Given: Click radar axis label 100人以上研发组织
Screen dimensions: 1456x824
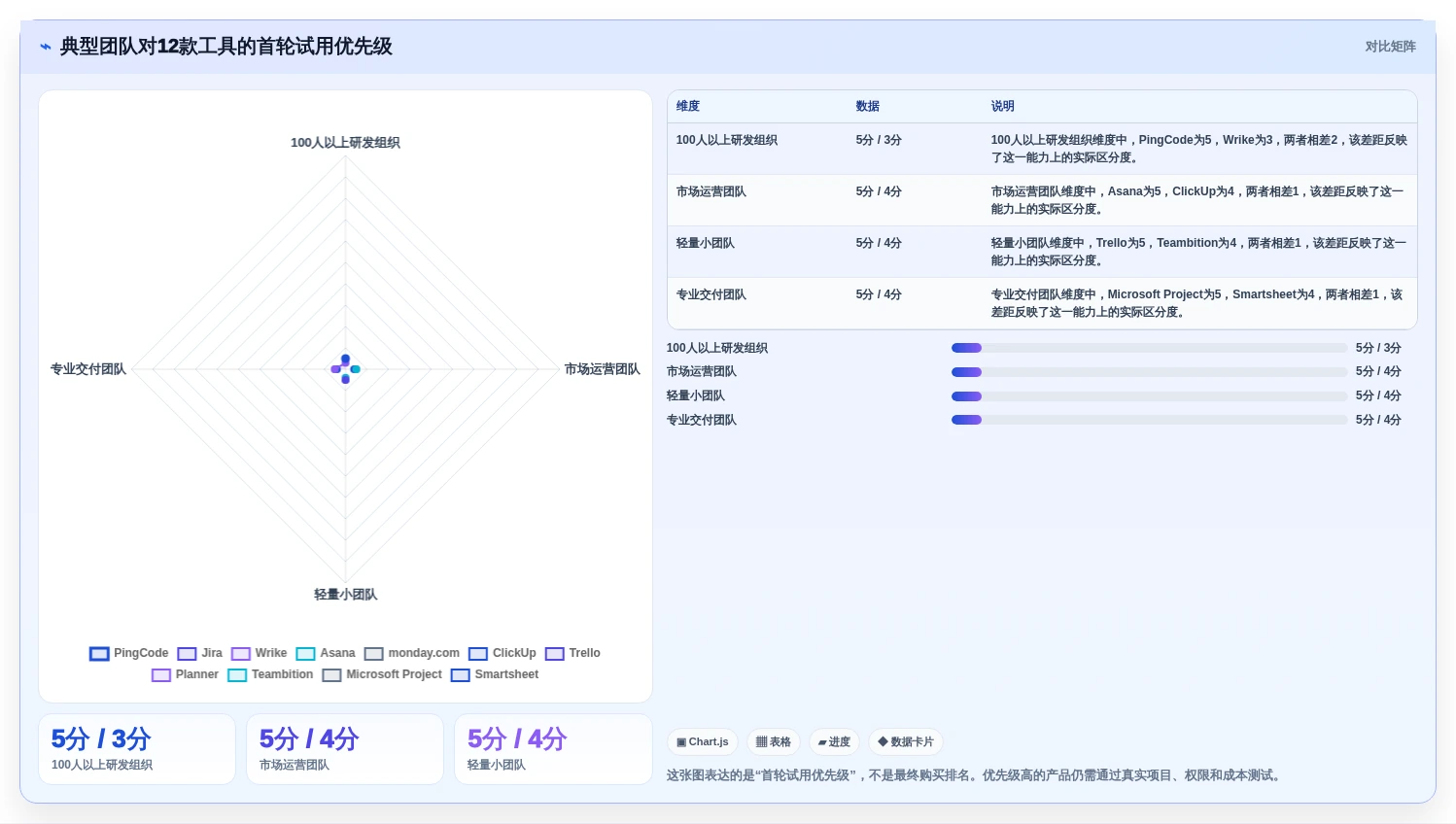Looking at the screenshot, I should click(x=345, y=143).
